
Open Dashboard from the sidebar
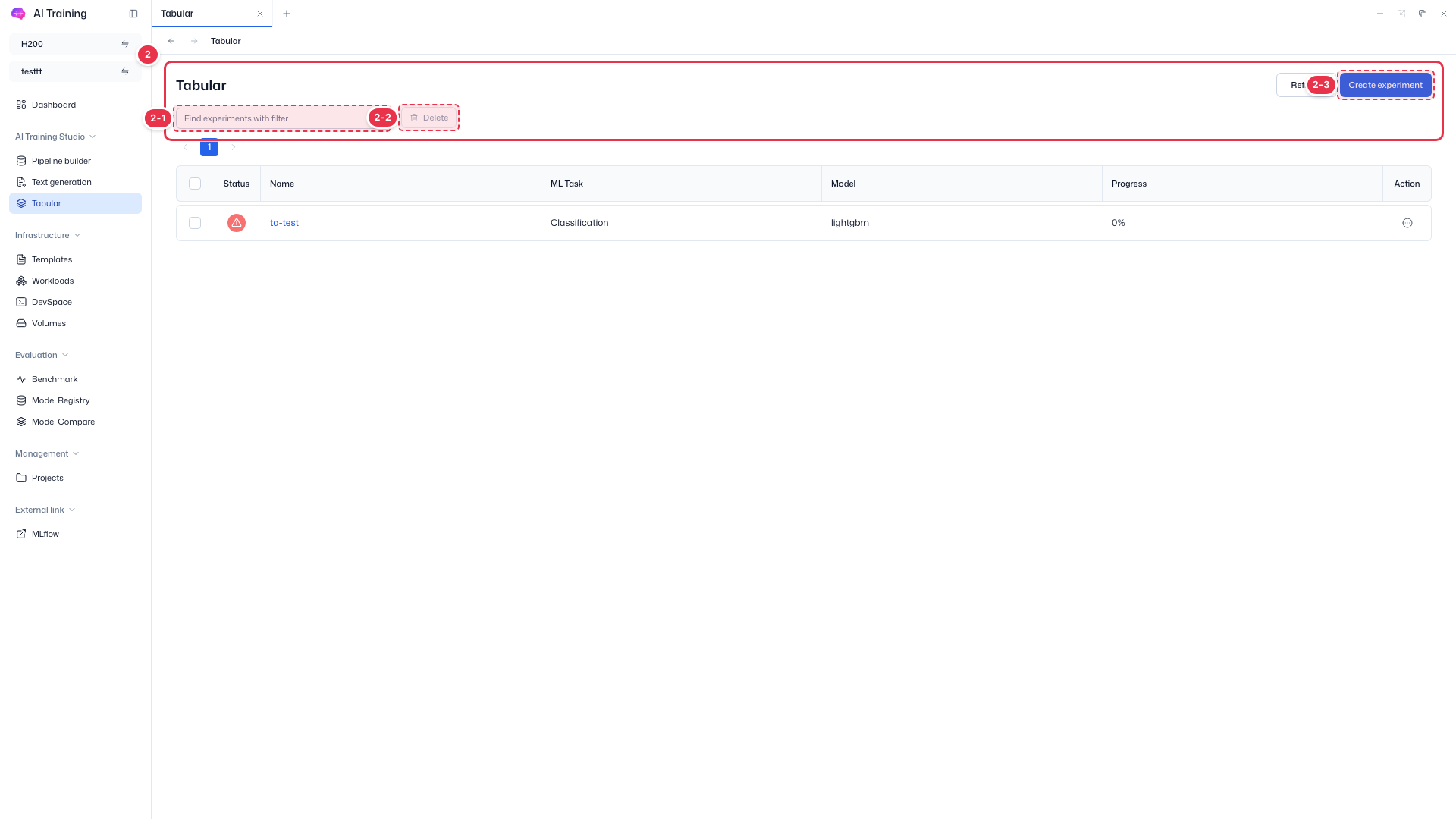(x=75, y=105)
